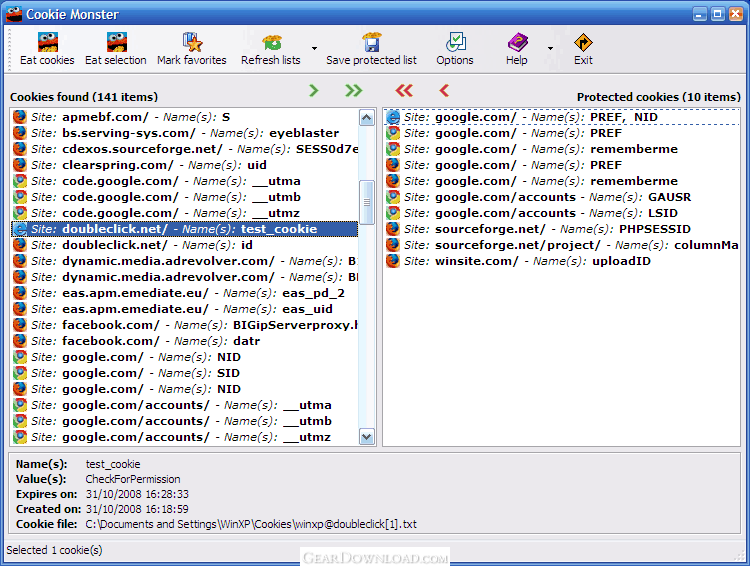Screen dimensions: 750x566
Task: Expand the Help dropdown arrow
Action: [550, 48]
